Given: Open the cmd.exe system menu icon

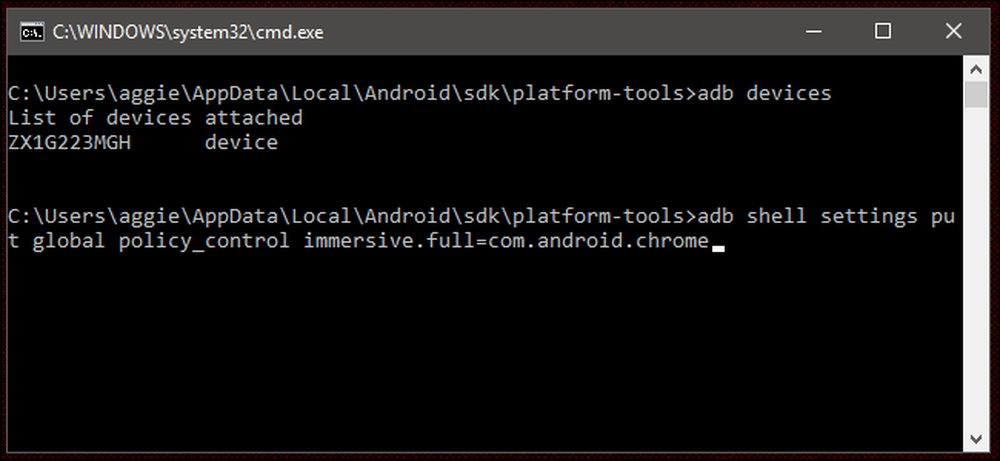Looking at the screenshot, I should coord(31,31).
